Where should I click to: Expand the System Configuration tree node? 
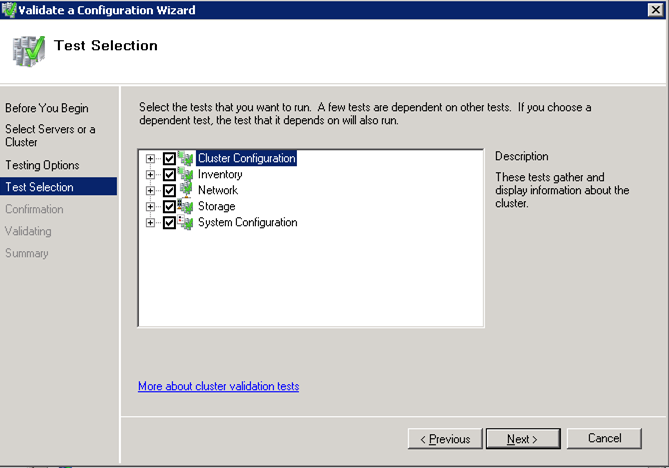pyautogui.click(x=151, y=223)
